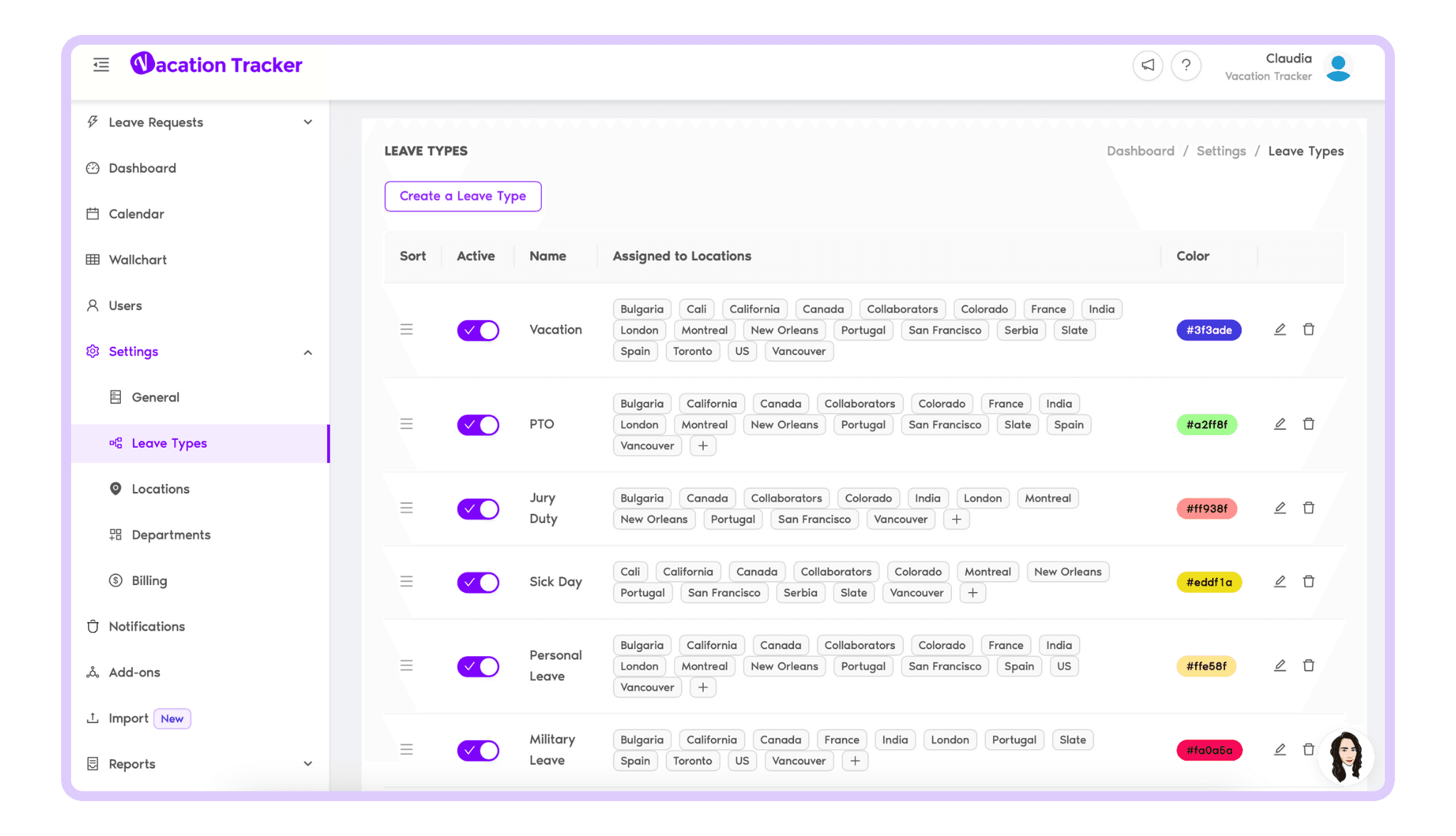The width and height of the screenshot is (1456, 836).
Task: Open the Locations settings page
Action: (x=161, y=488)
